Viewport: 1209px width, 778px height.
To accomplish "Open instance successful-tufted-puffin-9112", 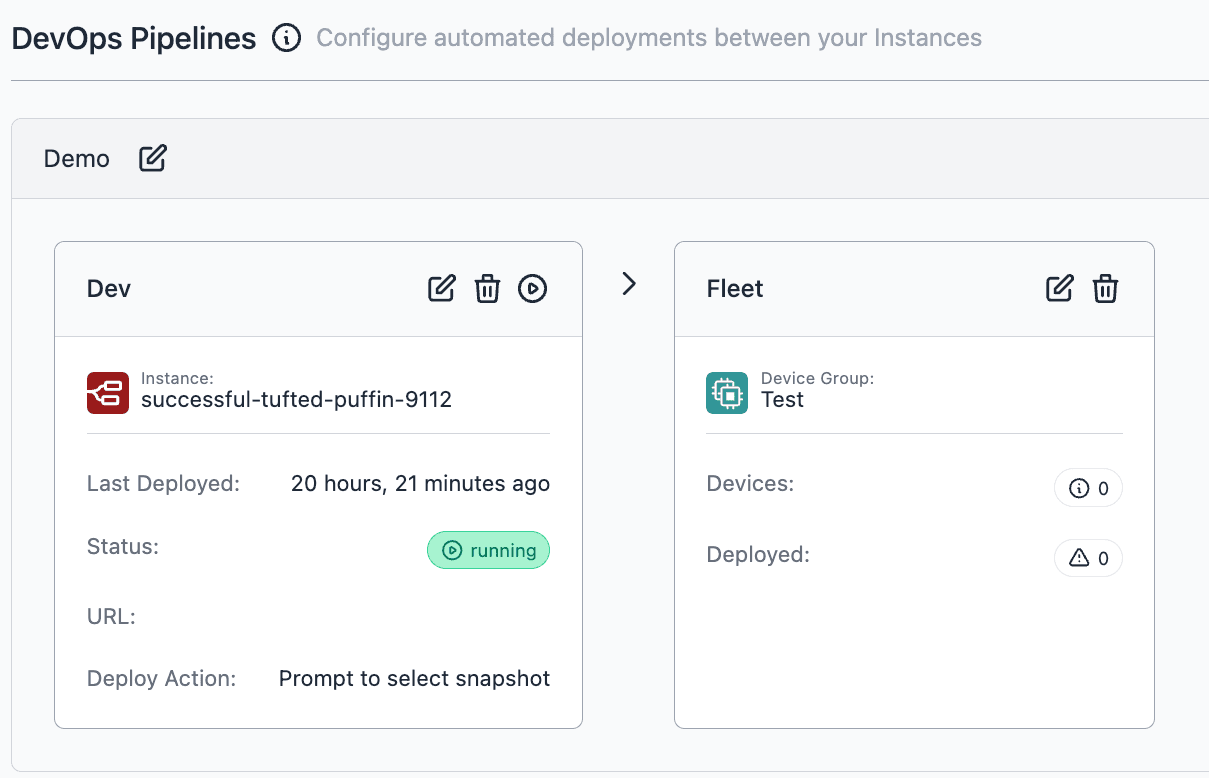I will [296, 400].
